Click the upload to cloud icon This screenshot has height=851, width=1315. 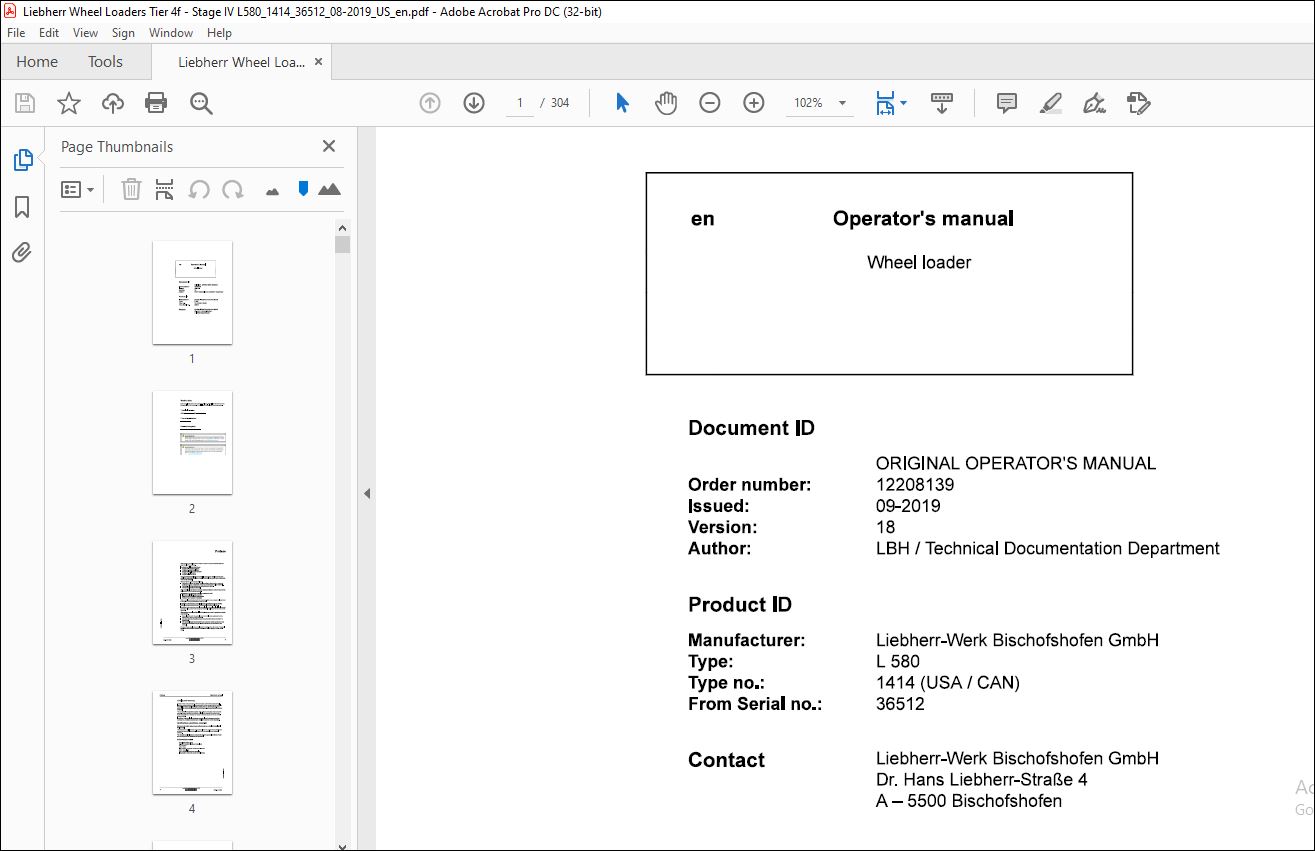(x=112, y=103)
